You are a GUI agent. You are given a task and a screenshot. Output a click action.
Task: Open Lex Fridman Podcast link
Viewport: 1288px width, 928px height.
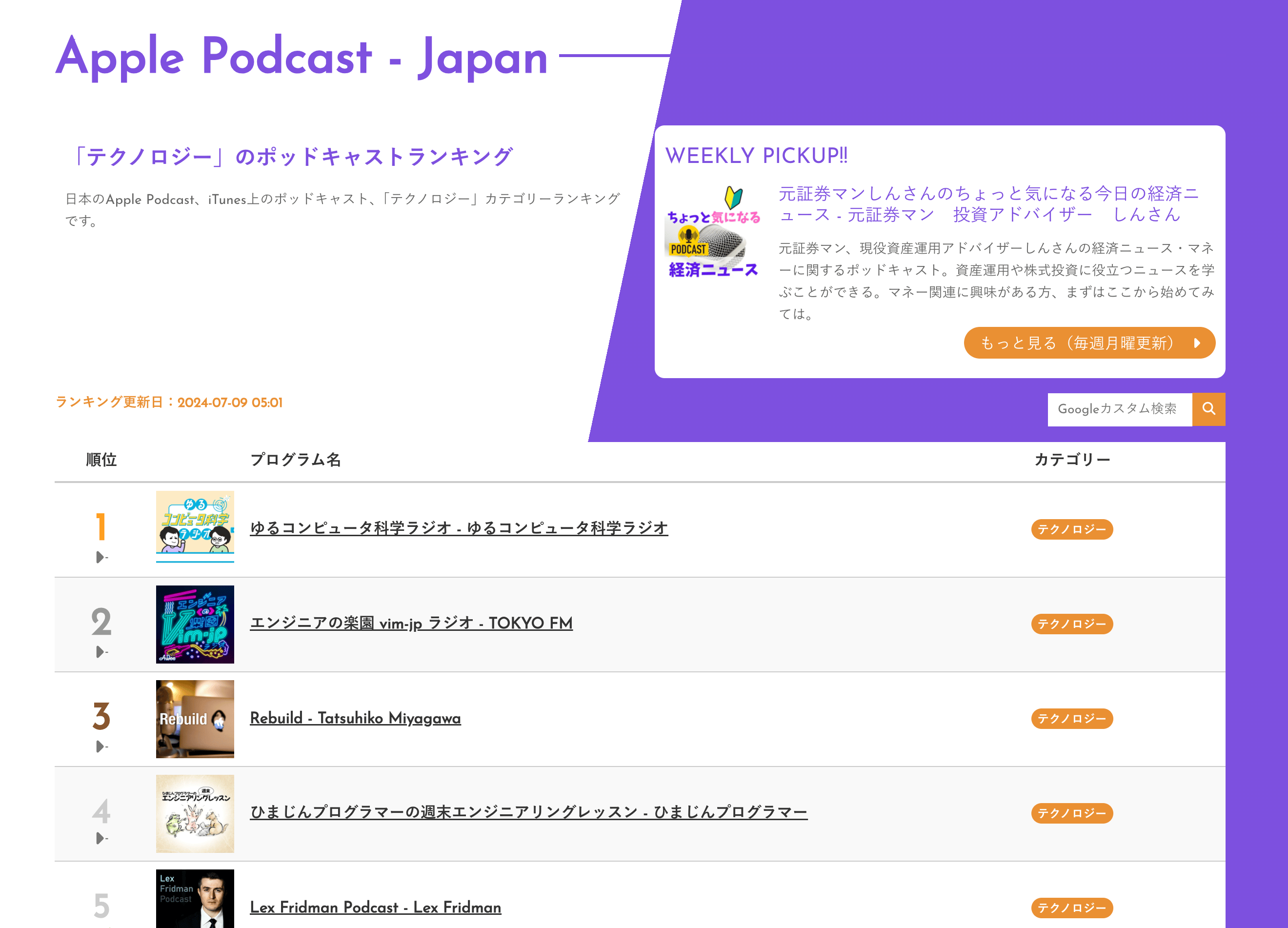(375, 908)
